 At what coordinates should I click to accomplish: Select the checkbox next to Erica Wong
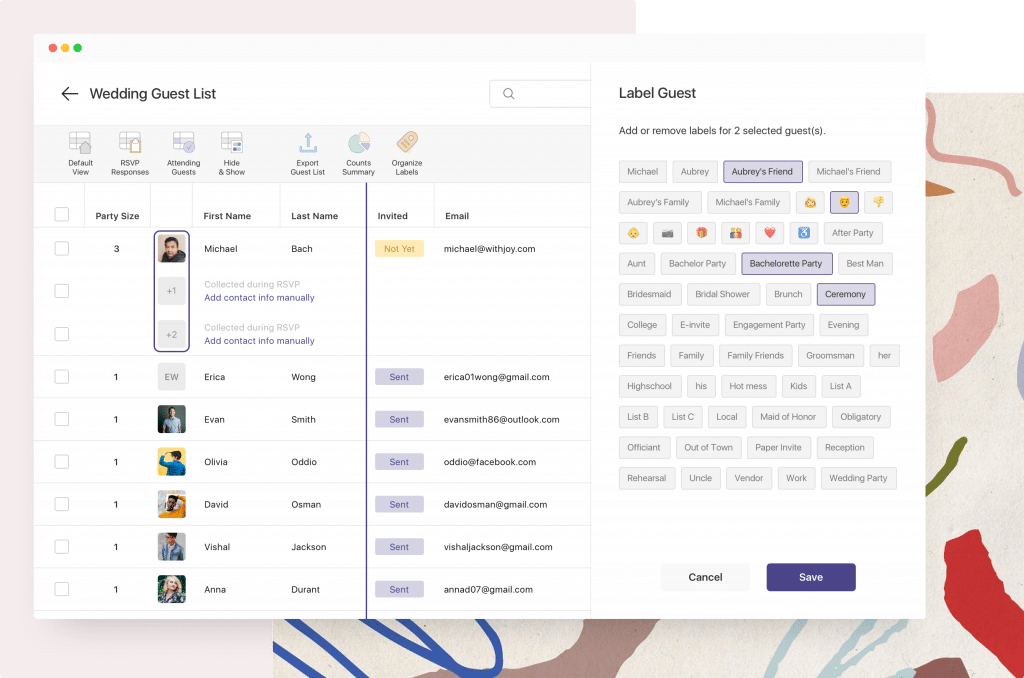click(x=62, y=377)
